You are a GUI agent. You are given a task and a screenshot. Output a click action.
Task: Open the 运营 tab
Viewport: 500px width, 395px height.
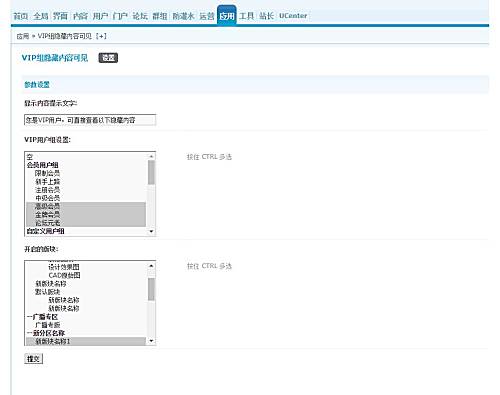(x=207, y=16)
